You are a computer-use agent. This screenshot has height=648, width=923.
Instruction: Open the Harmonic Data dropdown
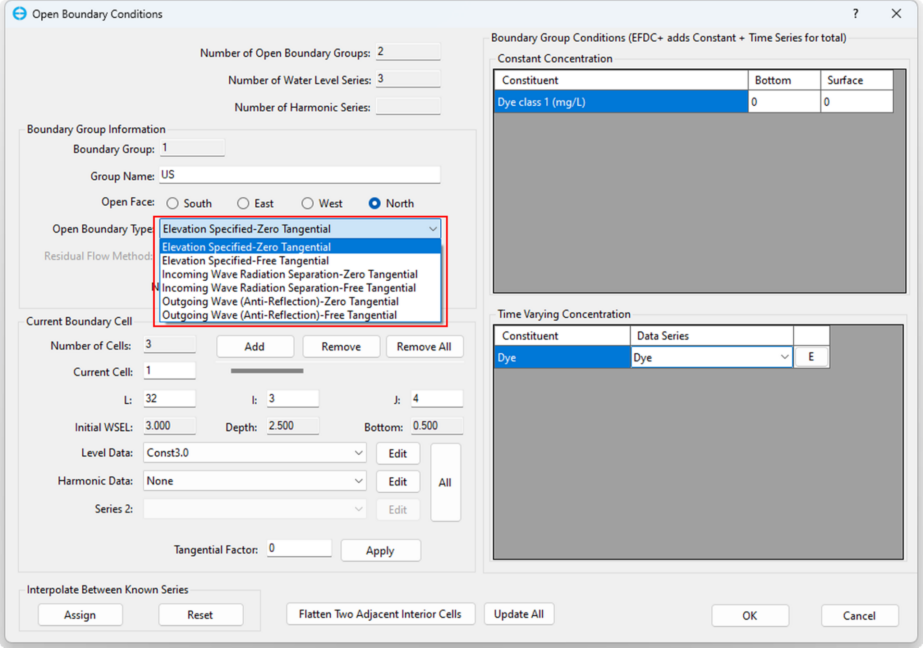359,481
